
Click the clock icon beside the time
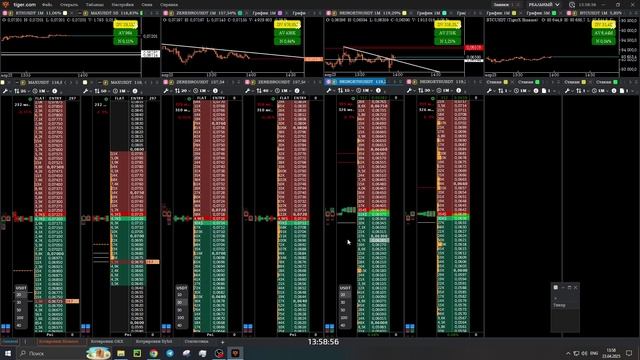tap(572, 5)
